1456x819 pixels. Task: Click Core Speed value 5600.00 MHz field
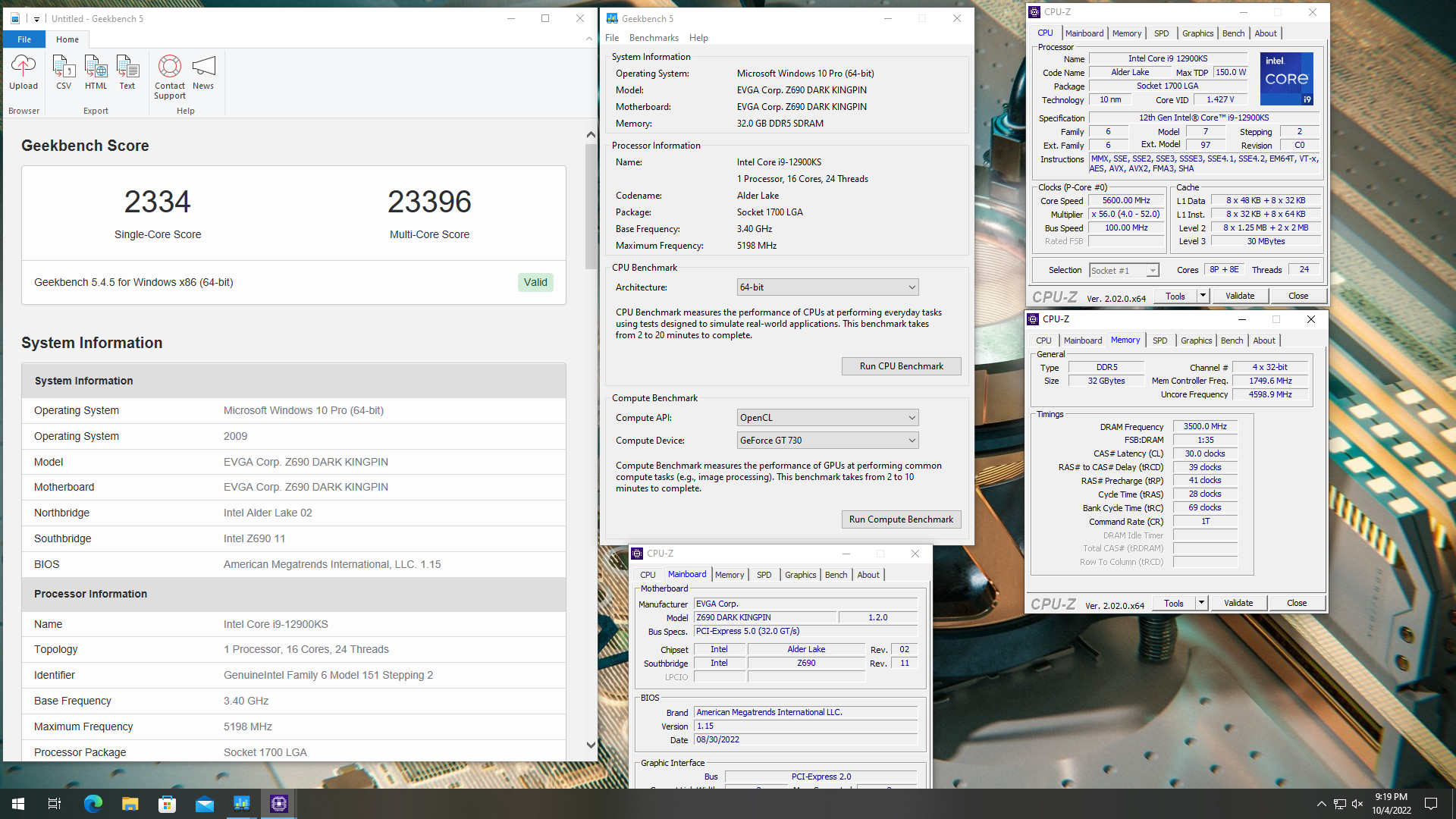1126,201
